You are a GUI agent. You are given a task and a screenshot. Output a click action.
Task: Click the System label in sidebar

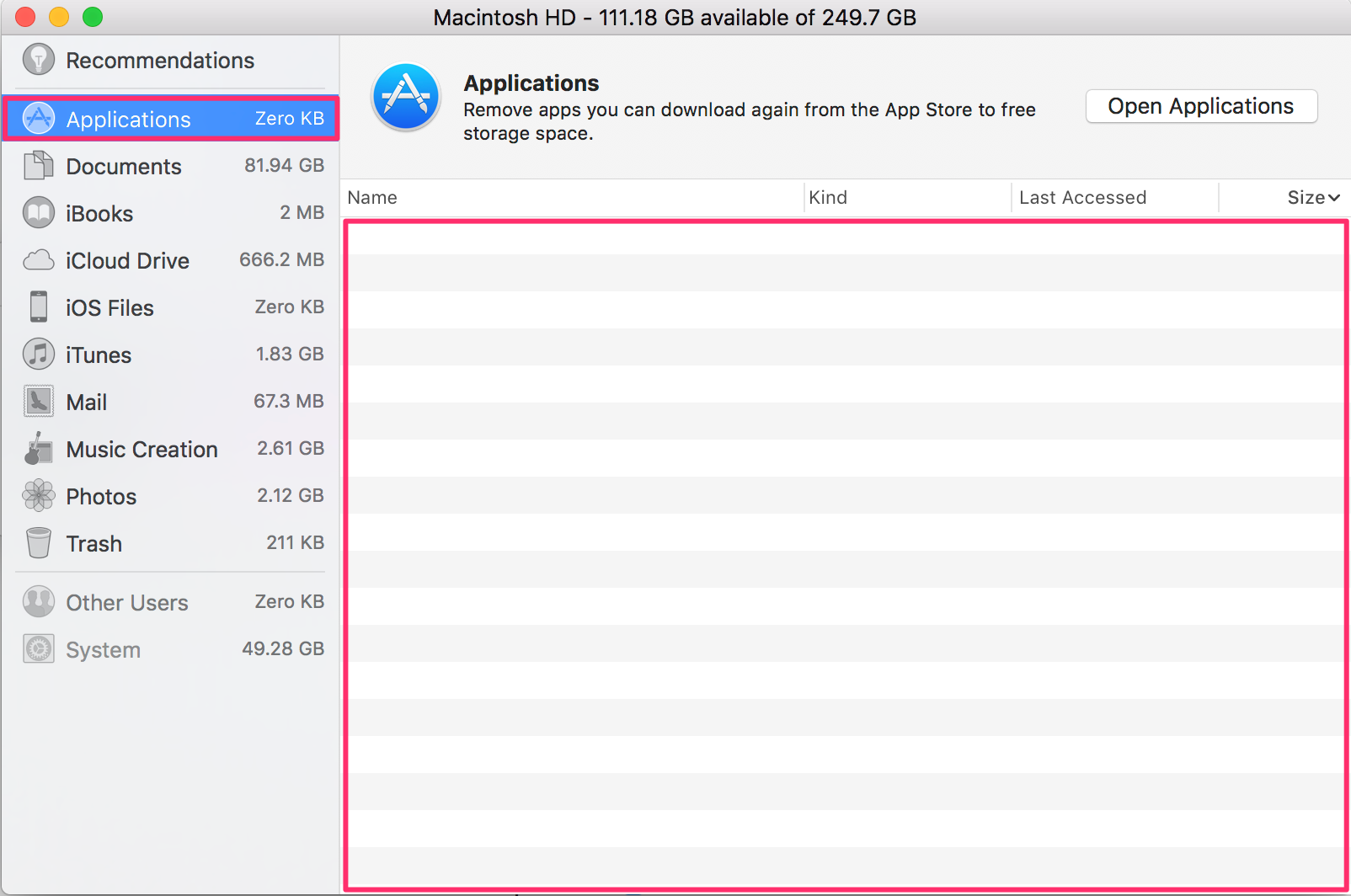[x=104, y=650]
